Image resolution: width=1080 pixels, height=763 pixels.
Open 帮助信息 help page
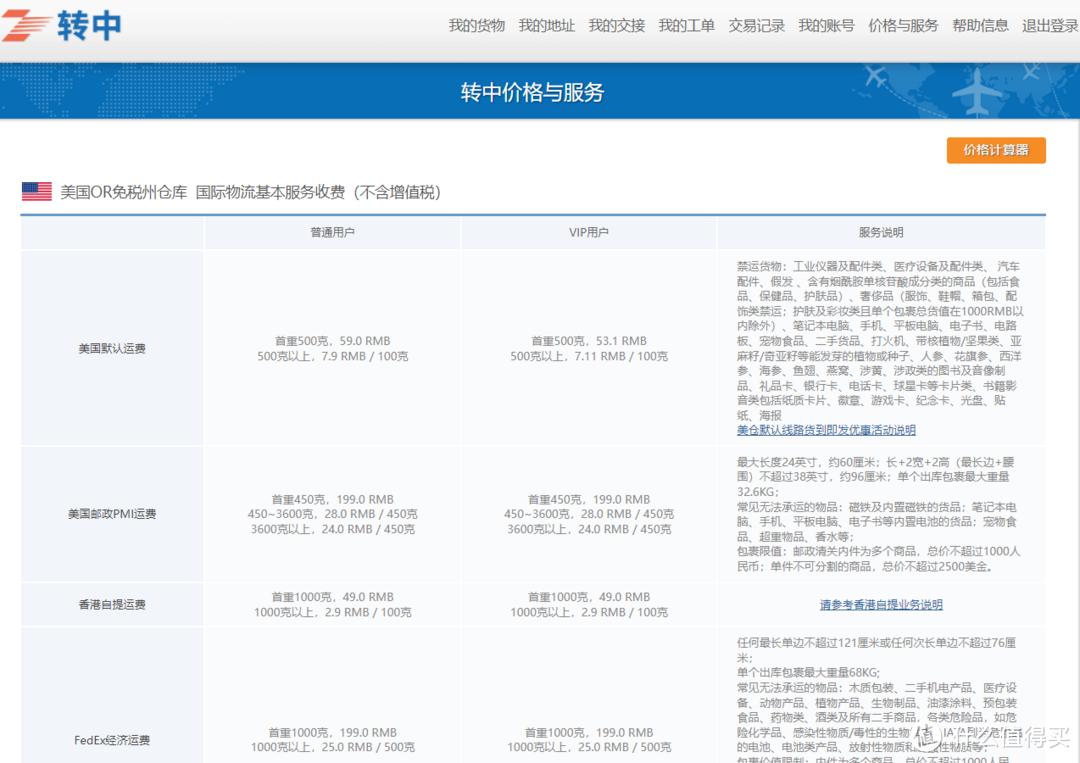pyautogui.click(x=980, y=27)
